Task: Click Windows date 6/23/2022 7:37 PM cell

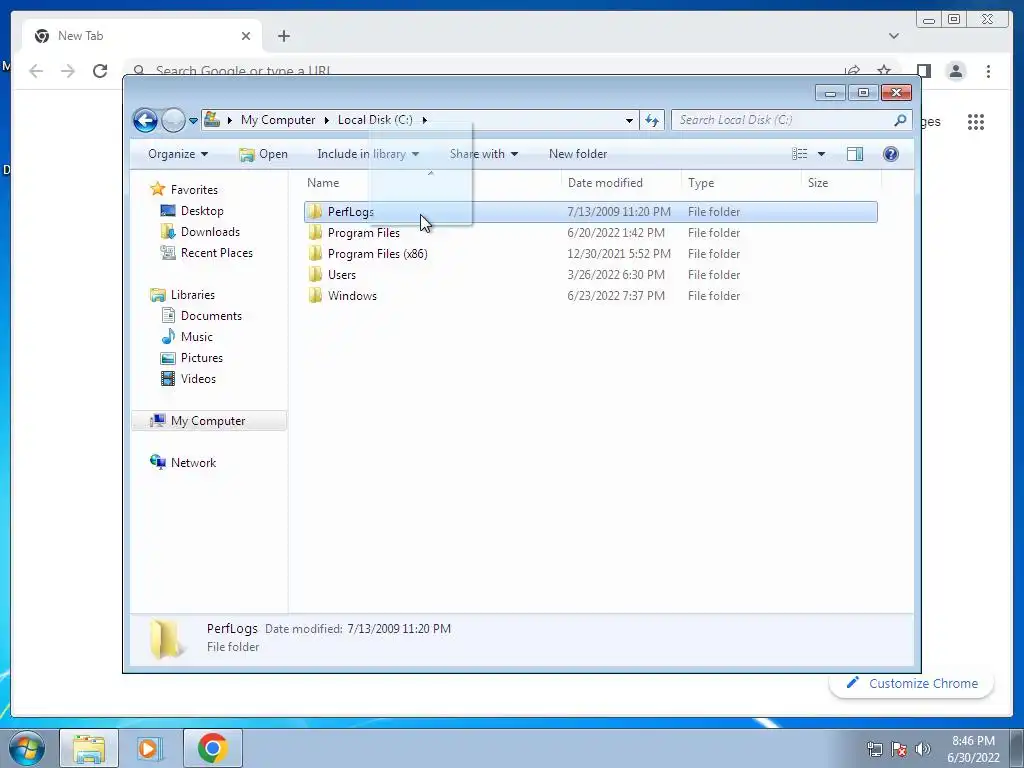Action: [616, 296]
